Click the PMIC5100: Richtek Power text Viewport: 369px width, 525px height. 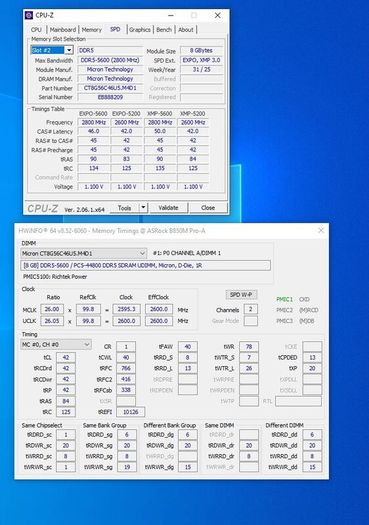[55, 277]
